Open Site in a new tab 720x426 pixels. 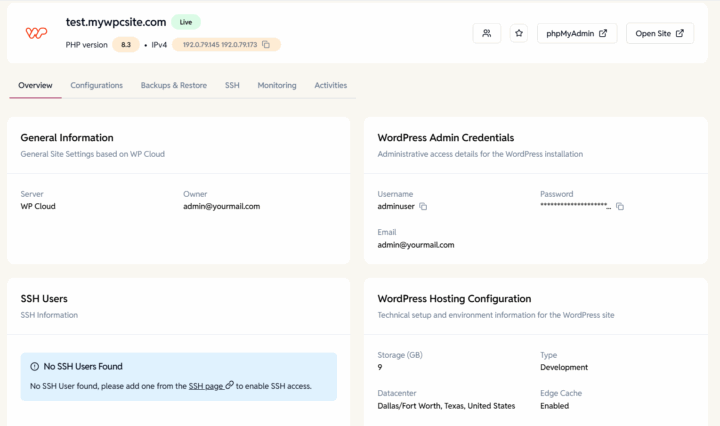tap(660, 33)
